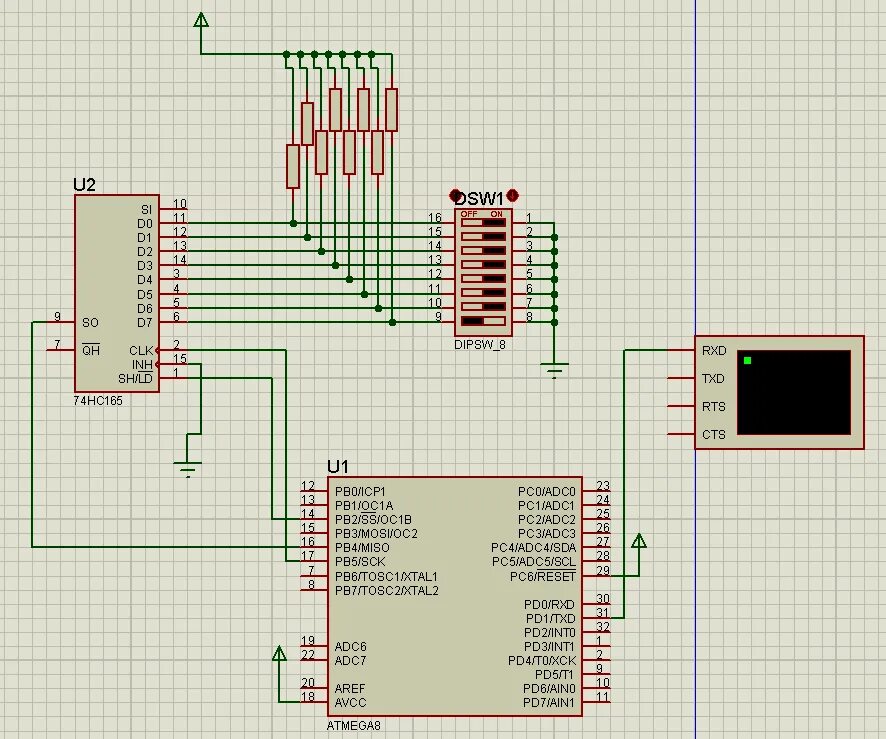Screen dimensions: 886x739
Task: Click the virtual terminal black screen
Action: point(794,392)
